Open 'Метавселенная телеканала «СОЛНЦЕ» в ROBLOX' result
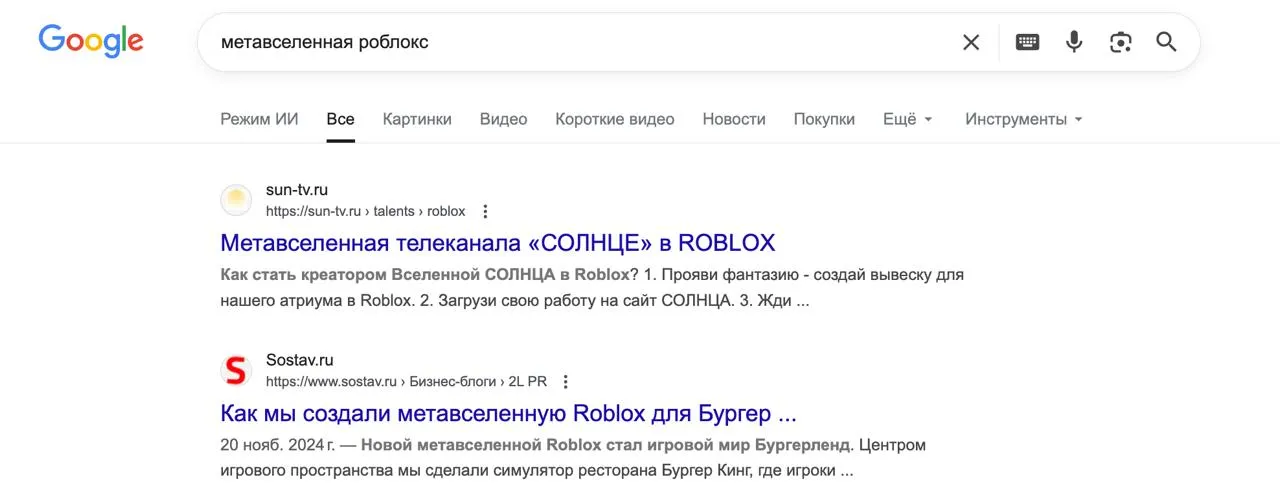The height and width of the screenshot is (503, 1280). pos(497,243)
